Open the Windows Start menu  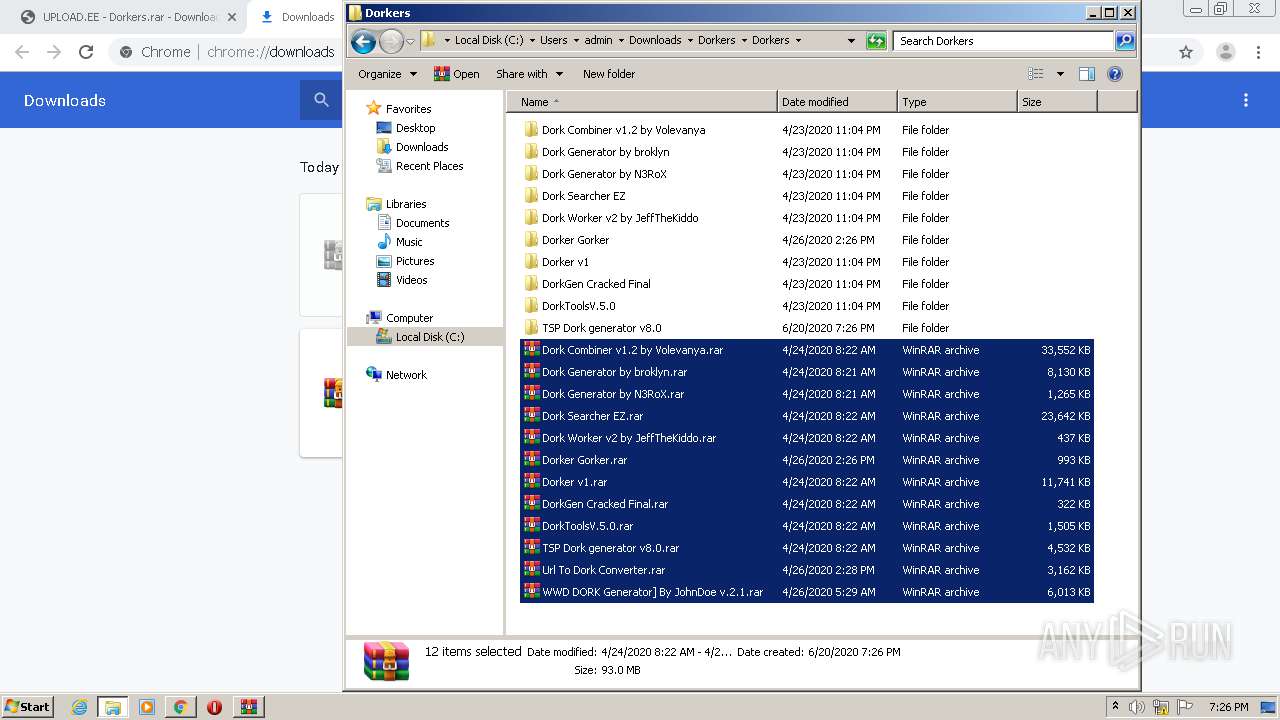(27, 706)
